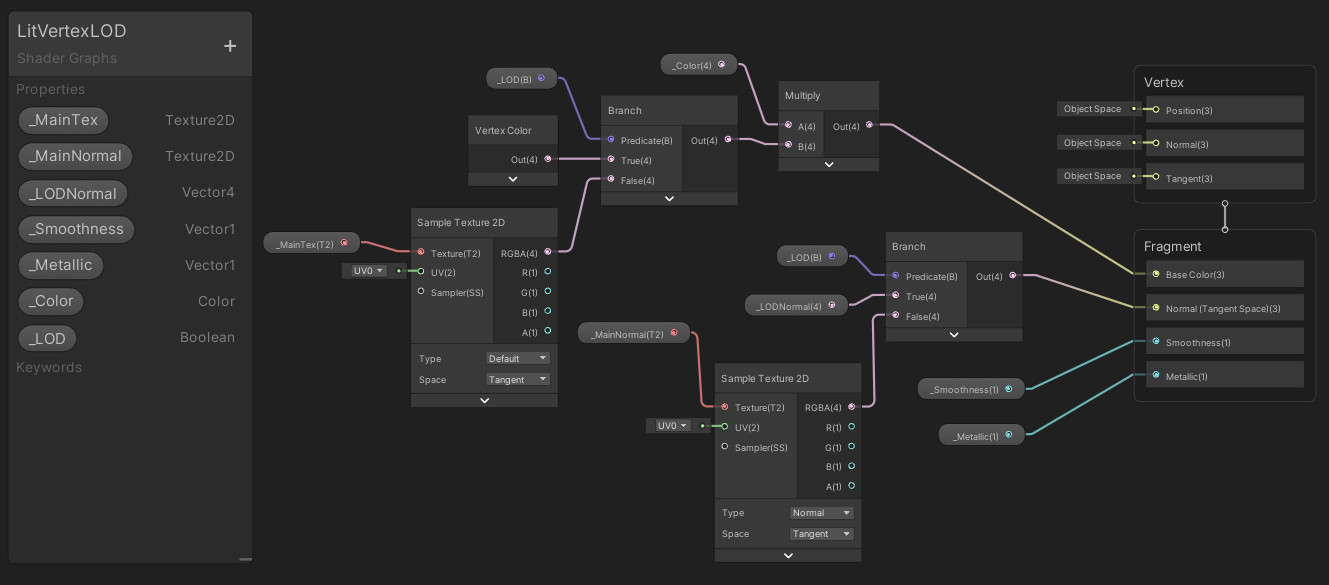This screenshot has height=585, width=1329.
Task: Click the _MainTex property pill in blackboard
Action: pos(63,120)
